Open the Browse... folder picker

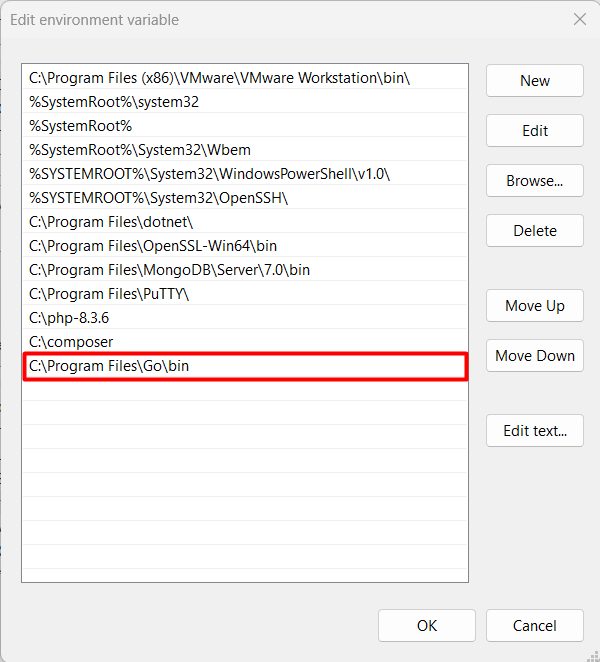tap(535, 181)
